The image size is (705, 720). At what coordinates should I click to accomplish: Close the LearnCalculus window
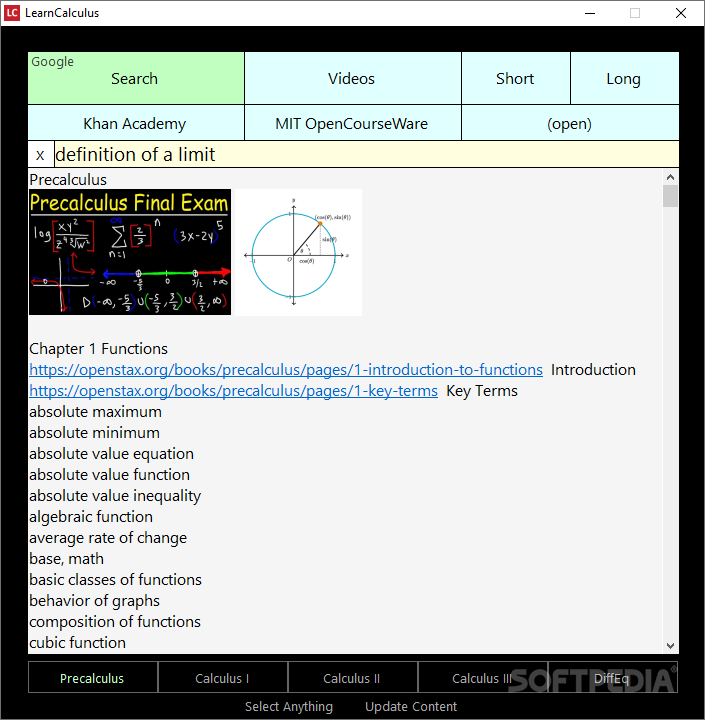(681, 13)
